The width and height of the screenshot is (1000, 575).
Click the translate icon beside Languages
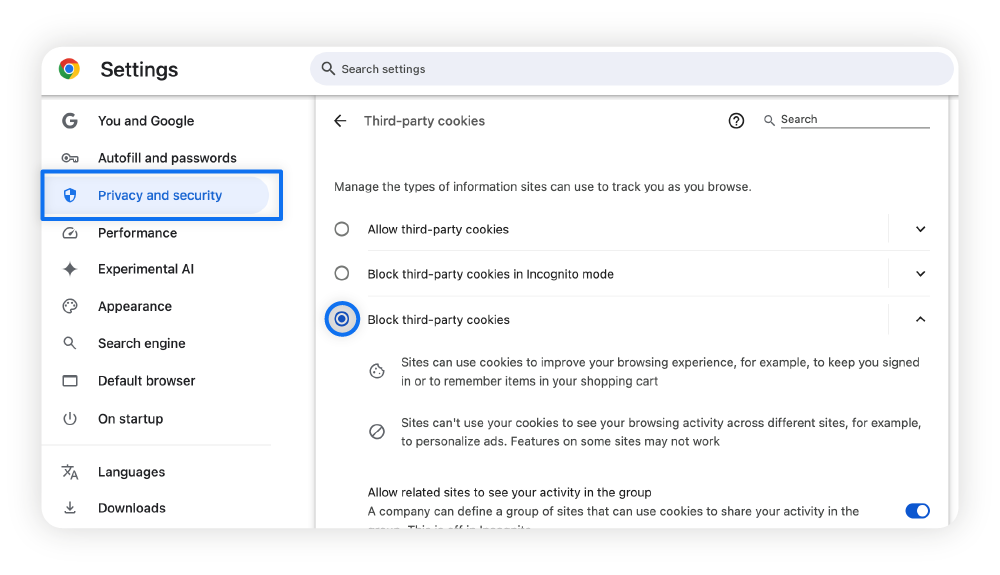70,472
